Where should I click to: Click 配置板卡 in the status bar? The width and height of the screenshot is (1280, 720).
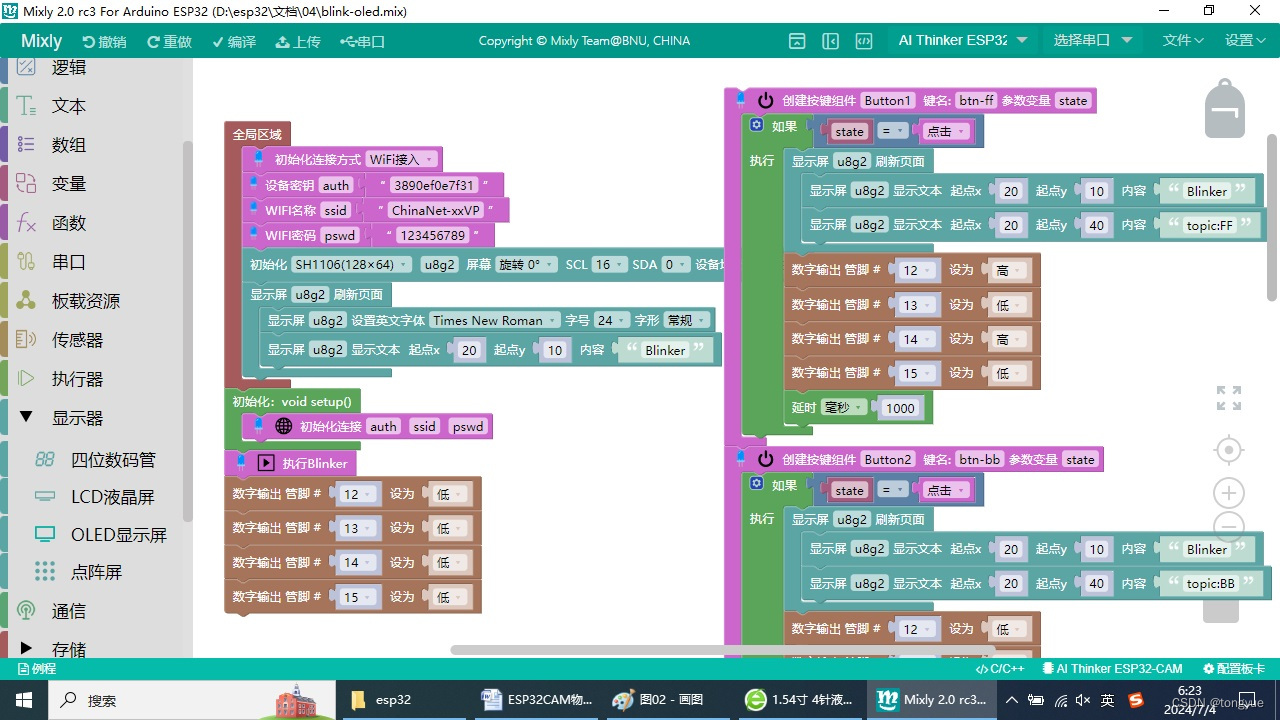[1234, 669]
